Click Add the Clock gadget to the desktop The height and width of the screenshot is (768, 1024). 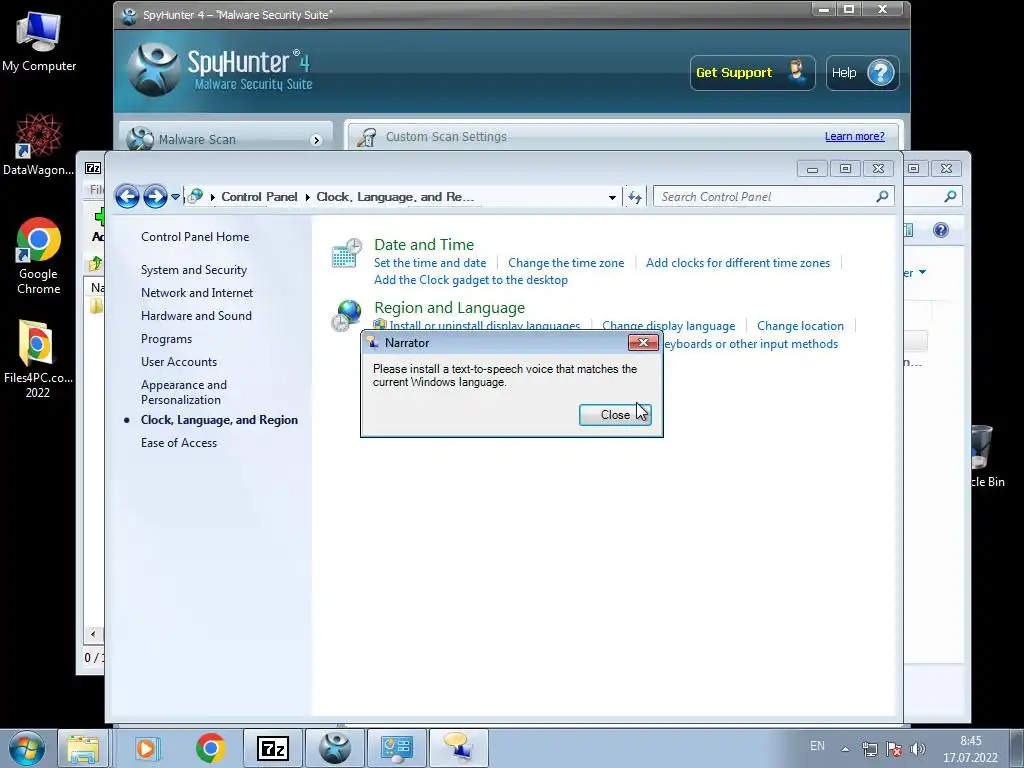pos(470,280)
